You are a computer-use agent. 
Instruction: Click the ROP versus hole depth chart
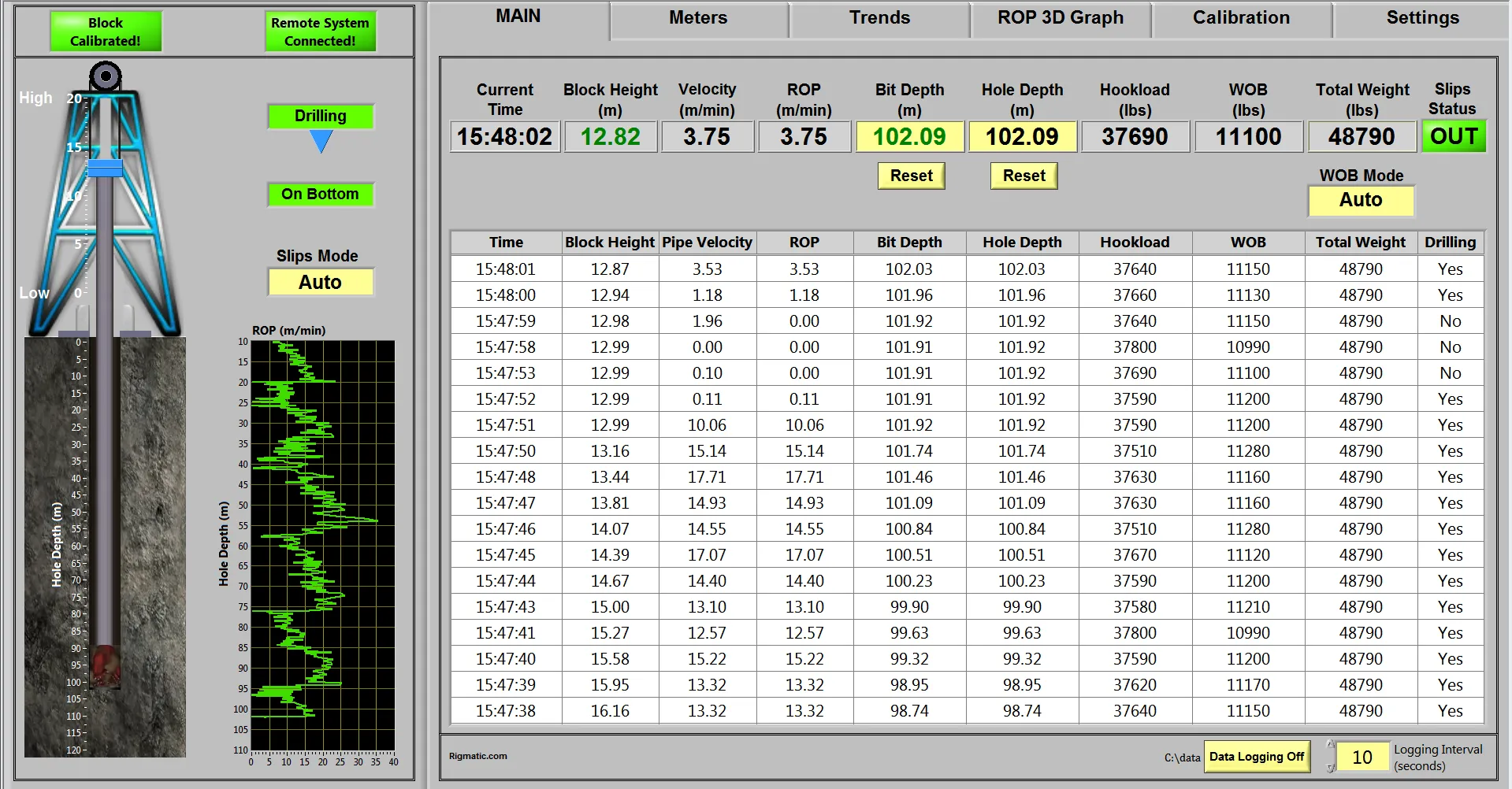(323, 545)
